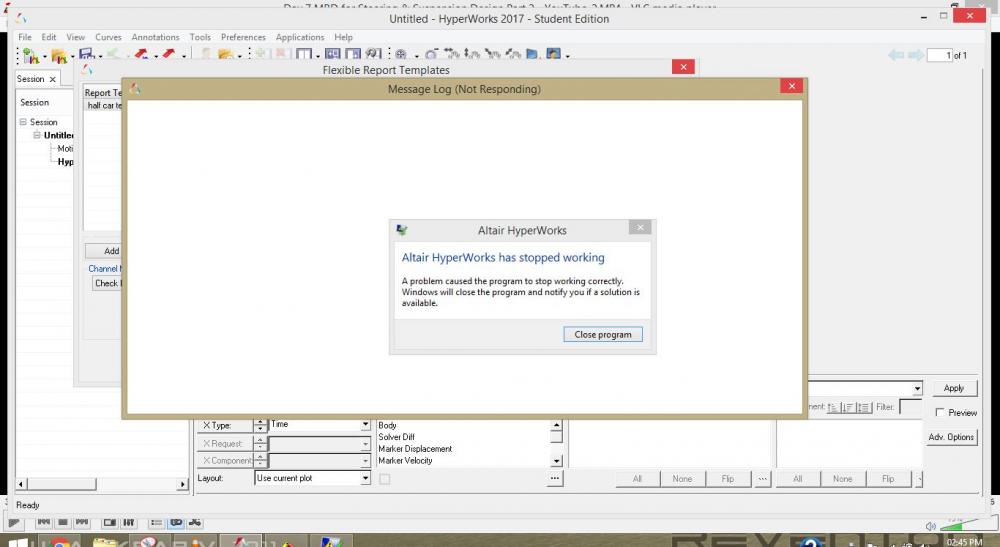Open the Edit menu
This screenshot has width=1000, height=547.
(x=48, y=37)
